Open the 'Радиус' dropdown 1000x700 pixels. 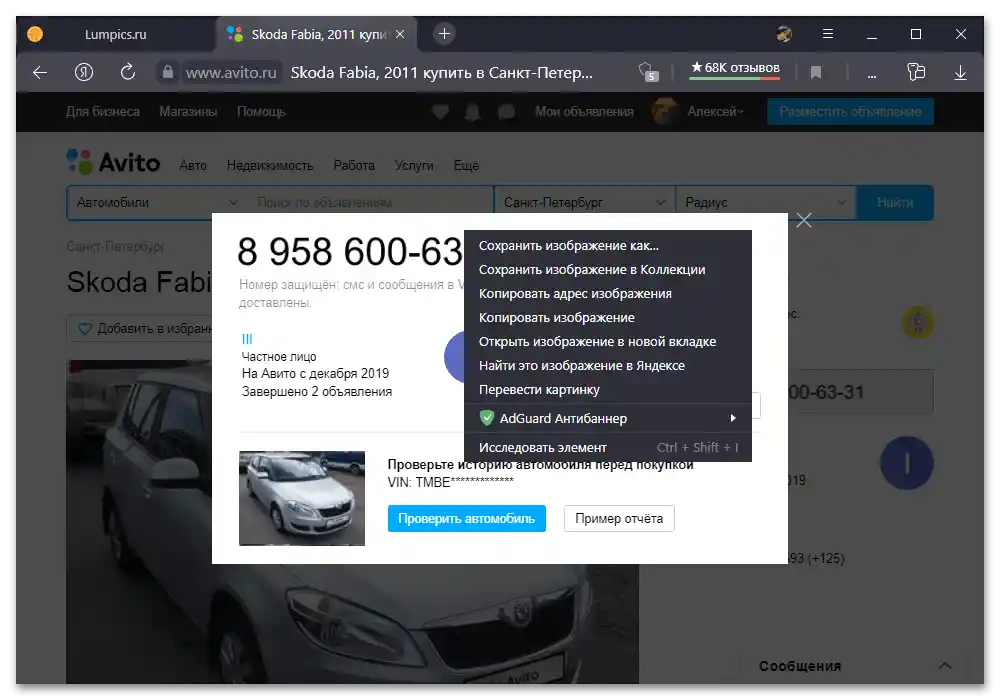765,203
